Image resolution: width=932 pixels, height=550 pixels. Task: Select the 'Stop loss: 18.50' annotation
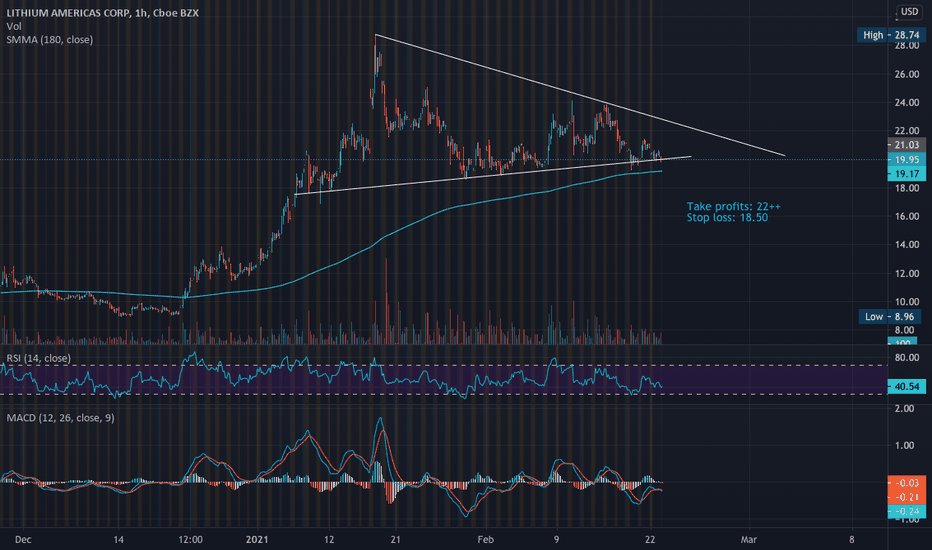pyautogui.click(x=727, y=218)
